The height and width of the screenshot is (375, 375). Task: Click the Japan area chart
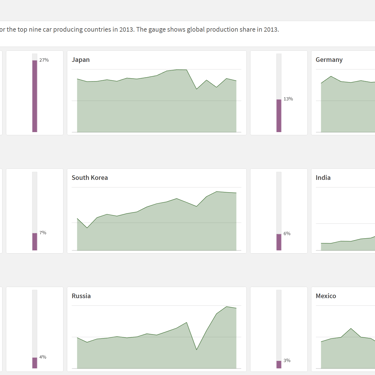157,101
